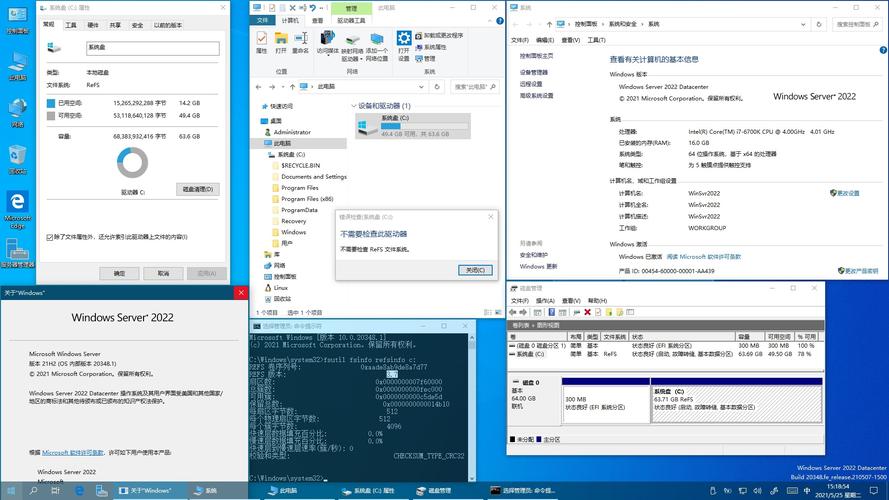
Task: Click the taskbar search magnifier icon
Action: pyautogui.click(x=33, y=490)
